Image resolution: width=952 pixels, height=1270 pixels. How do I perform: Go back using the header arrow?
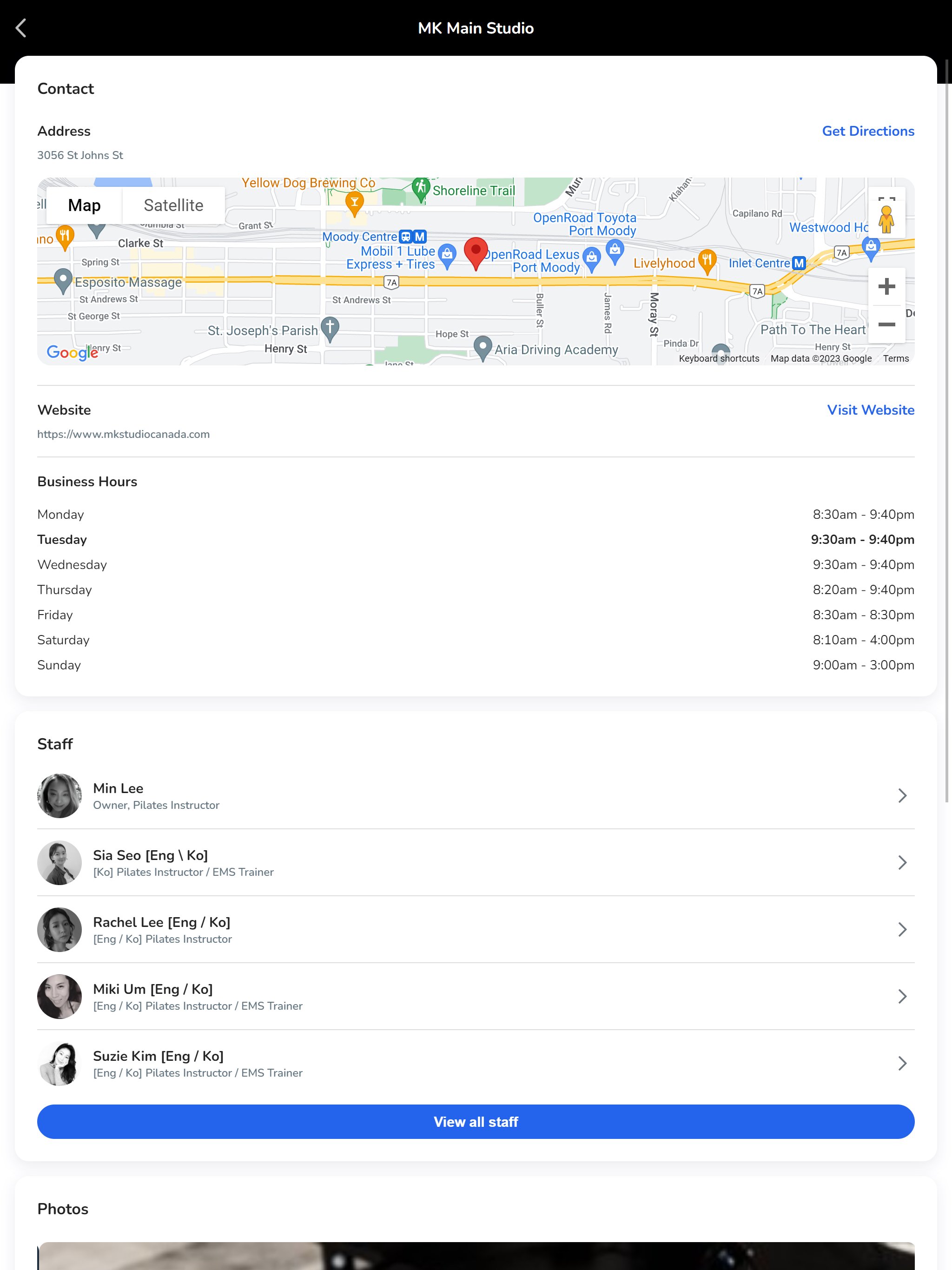[21, 28]
